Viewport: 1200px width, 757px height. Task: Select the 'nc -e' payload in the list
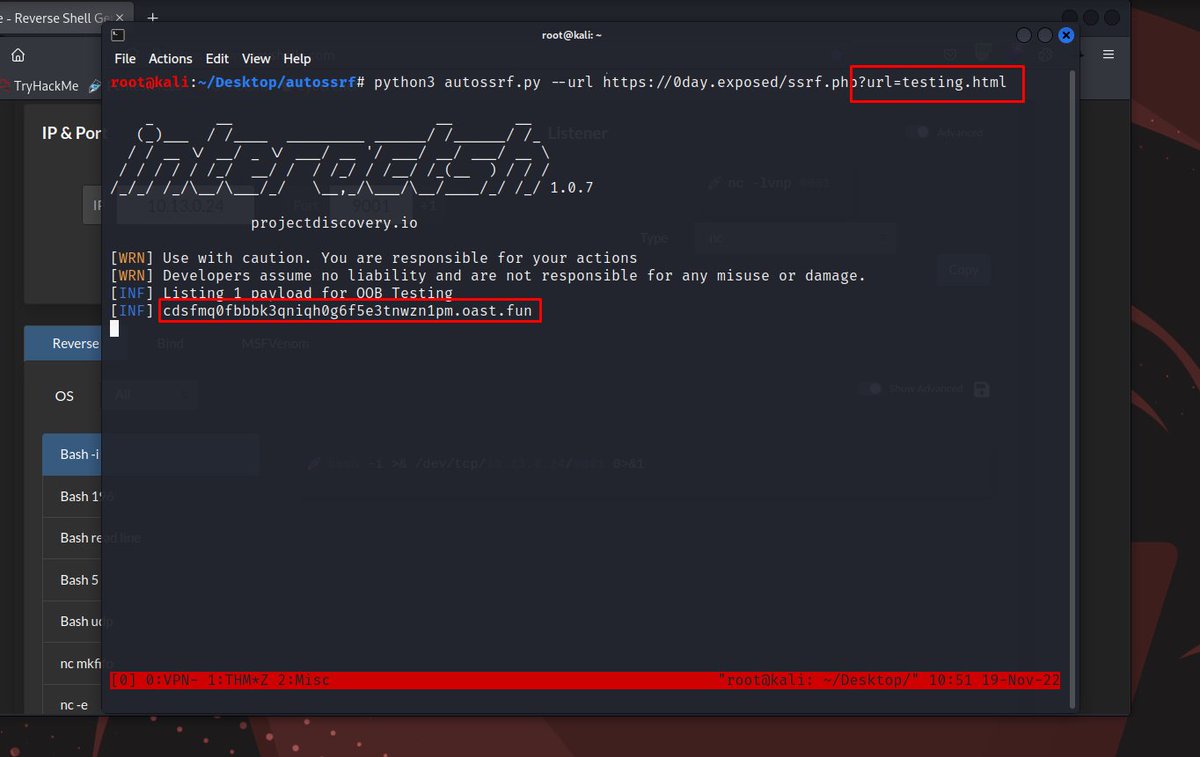click(x=75, y=705)
